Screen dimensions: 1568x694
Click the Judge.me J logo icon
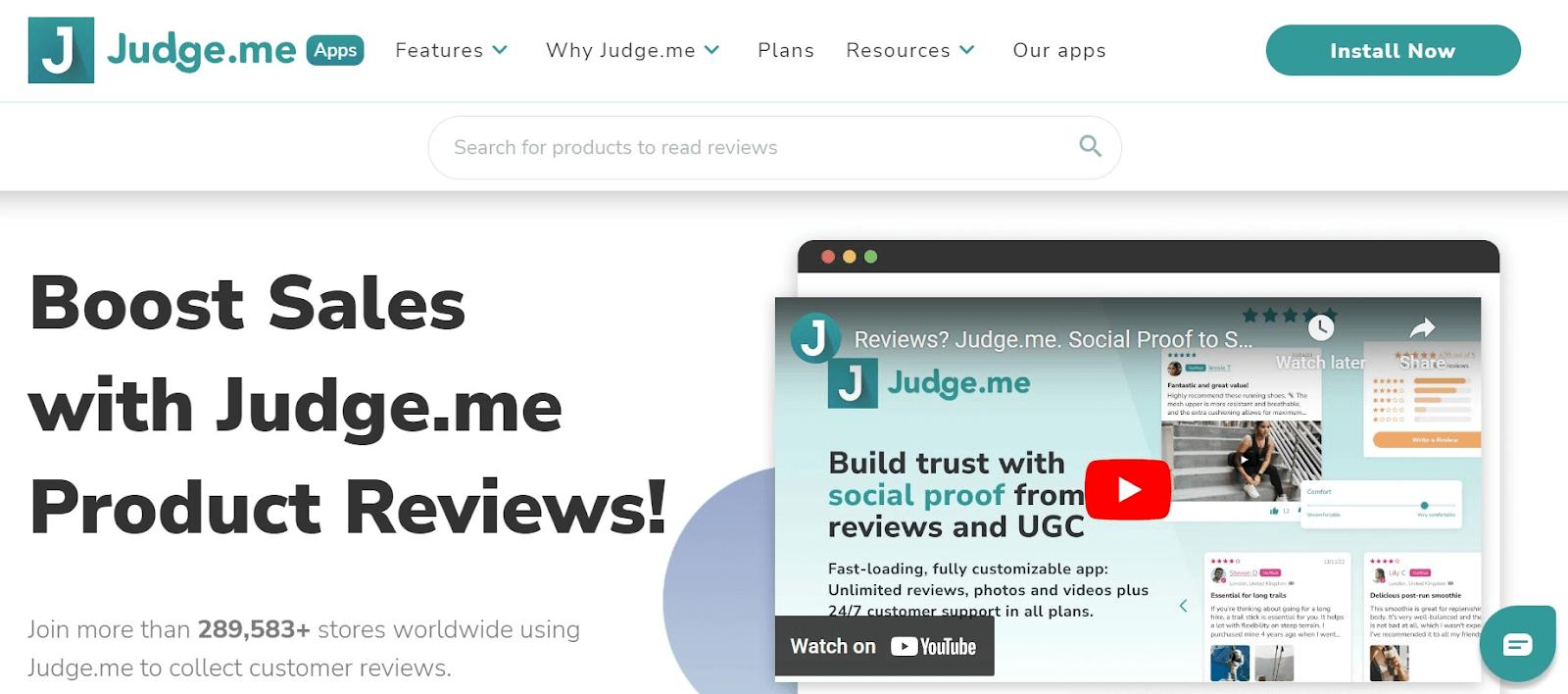click(61, 50)
